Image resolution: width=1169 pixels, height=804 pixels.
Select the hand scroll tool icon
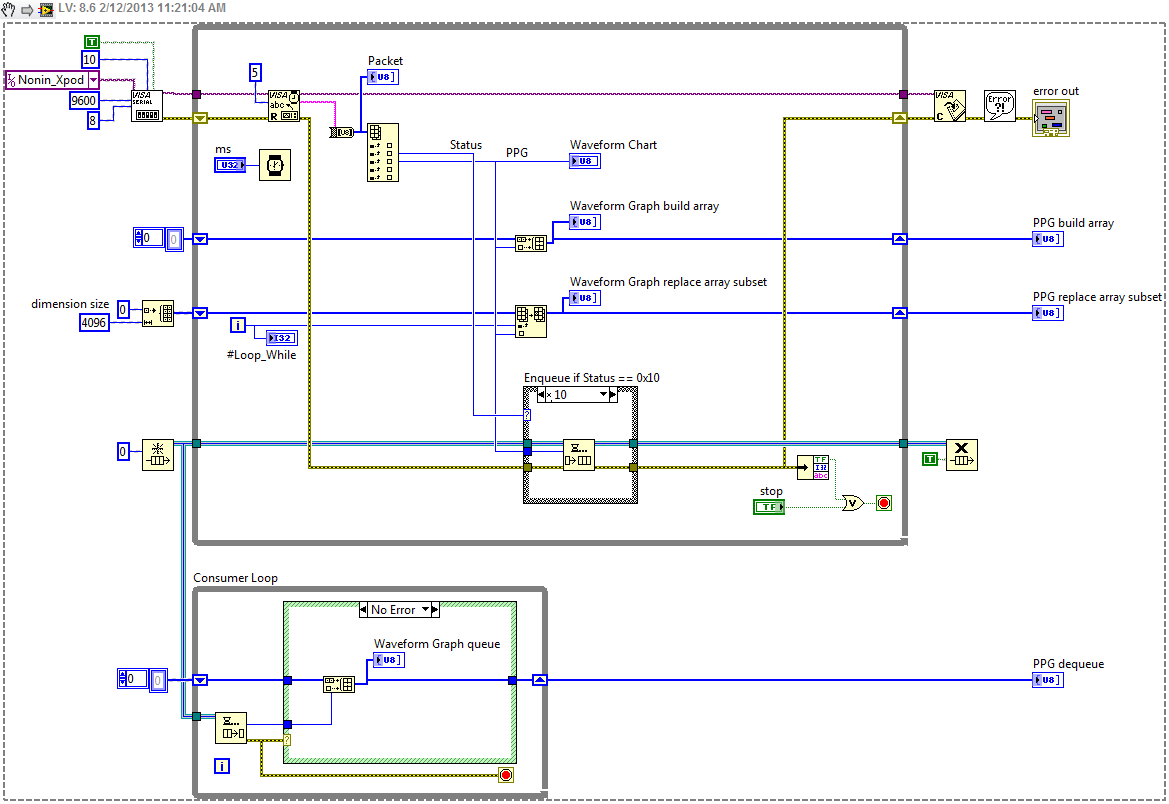pyautogui.click(x=9, y=10)
